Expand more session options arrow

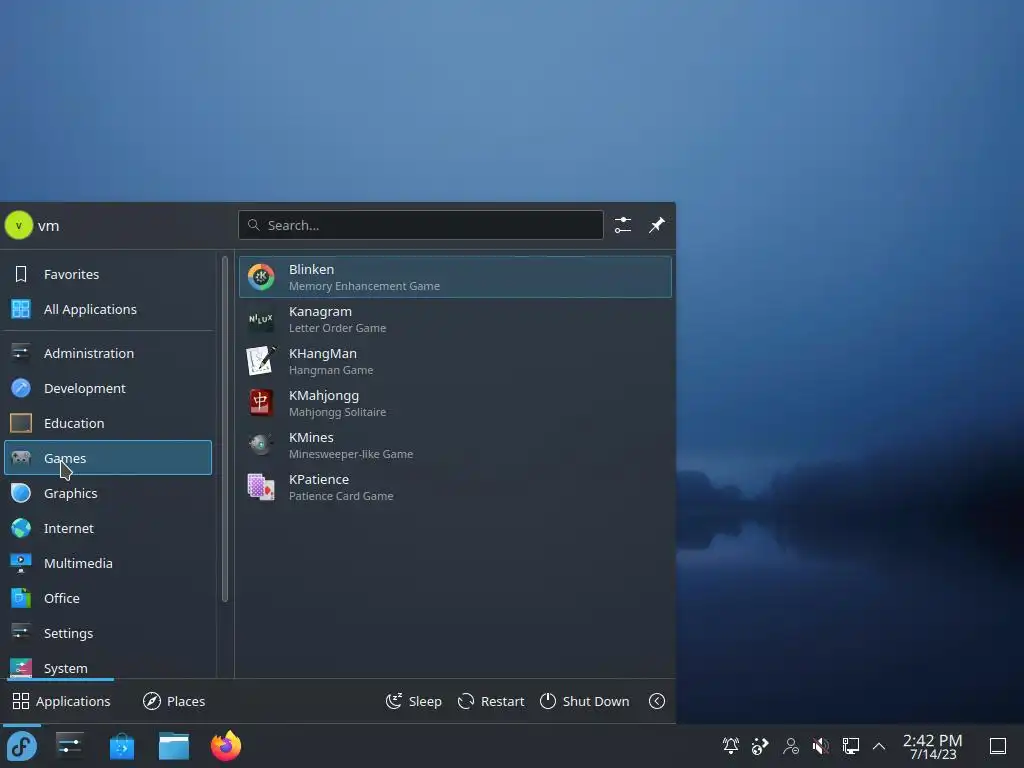click(657, 701)
